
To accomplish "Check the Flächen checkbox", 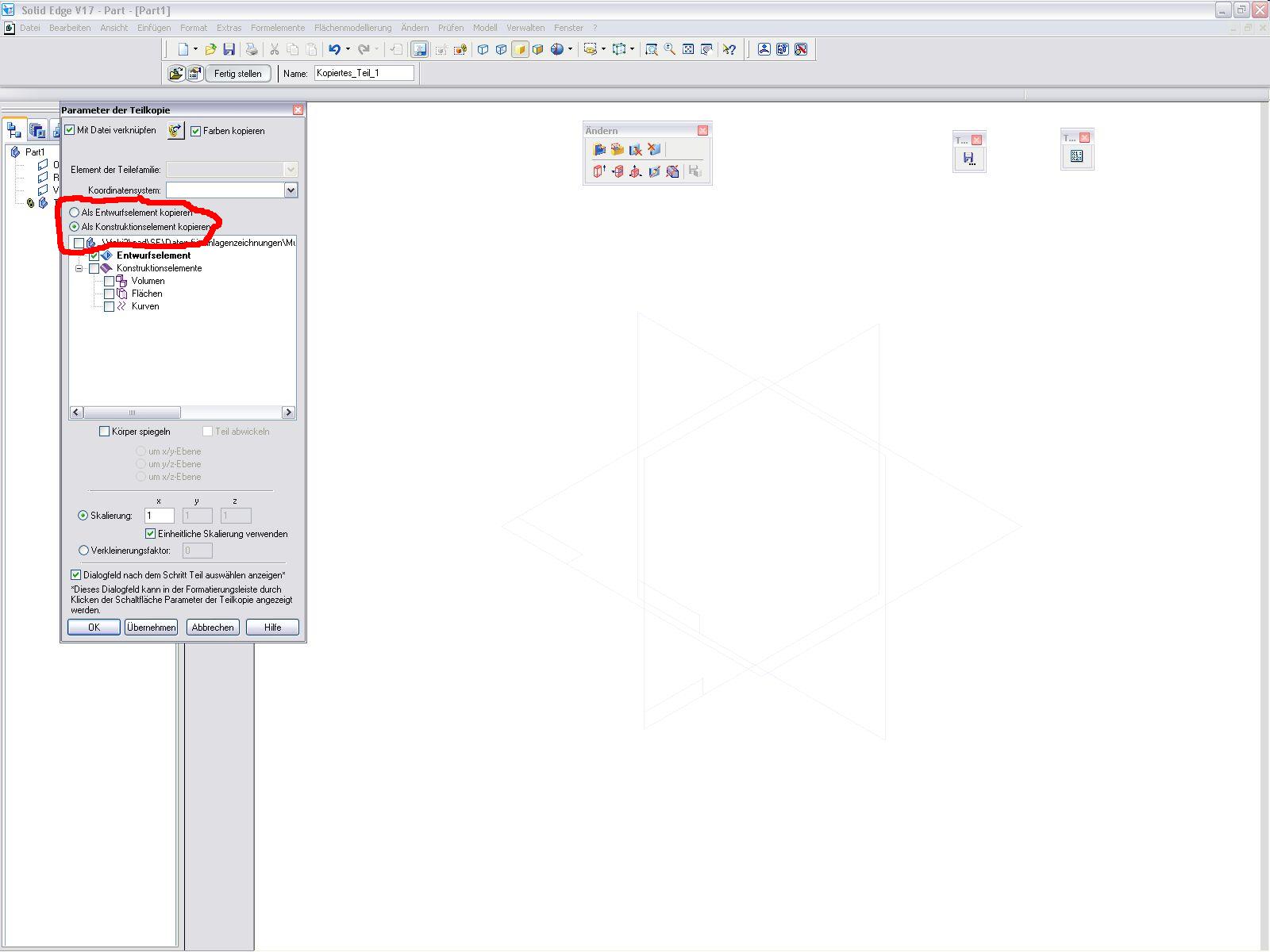I will coord(110,294).
